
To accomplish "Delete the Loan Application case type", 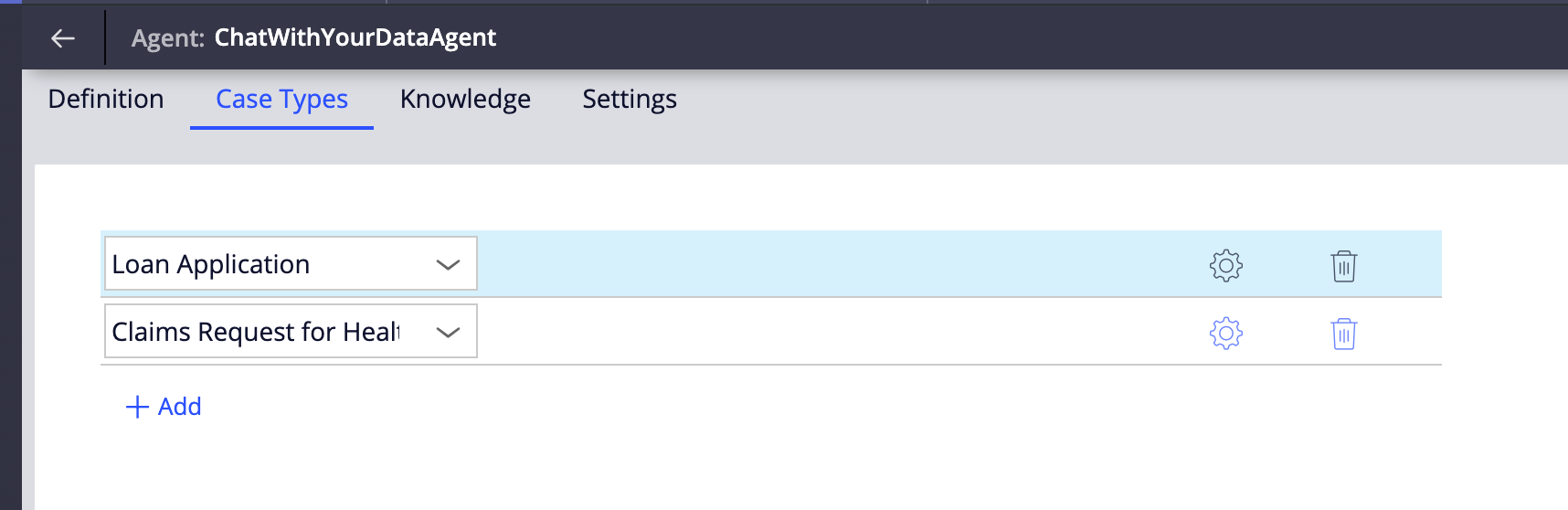I will [1343, 266].
